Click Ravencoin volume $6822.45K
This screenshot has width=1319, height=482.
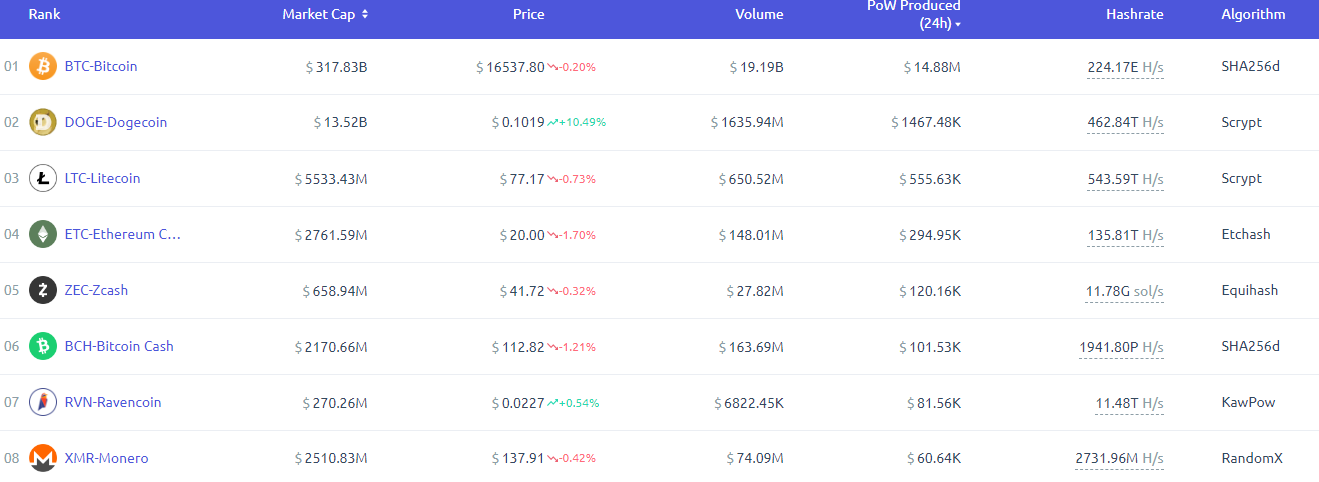click(x=749, y=403)
